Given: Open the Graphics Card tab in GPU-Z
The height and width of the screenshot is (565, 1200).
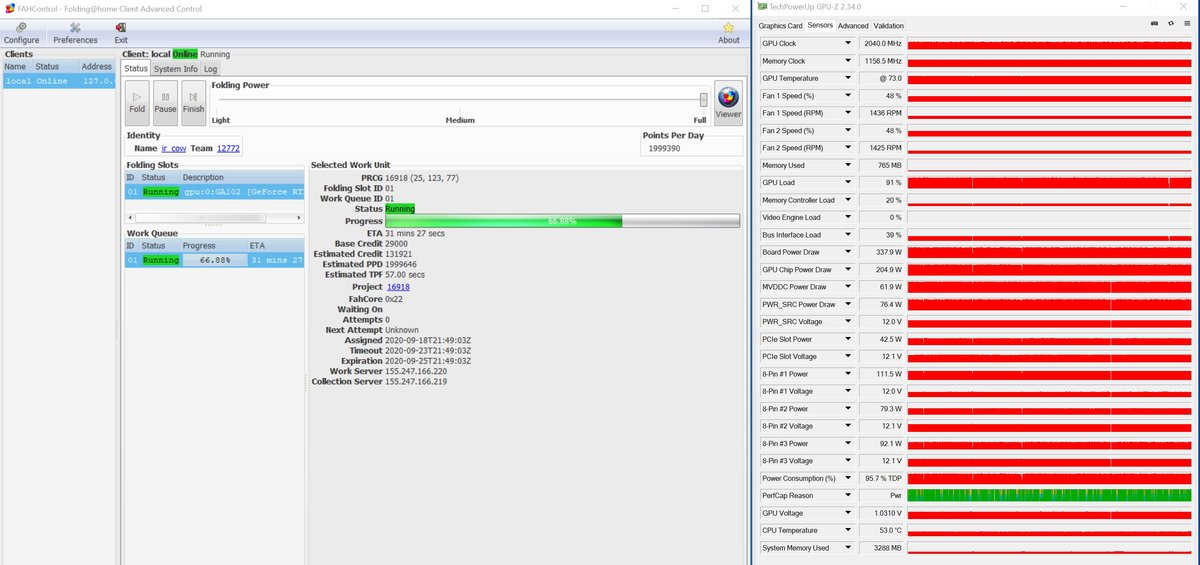Looking at the screenshot, I should tap(780, 25).
